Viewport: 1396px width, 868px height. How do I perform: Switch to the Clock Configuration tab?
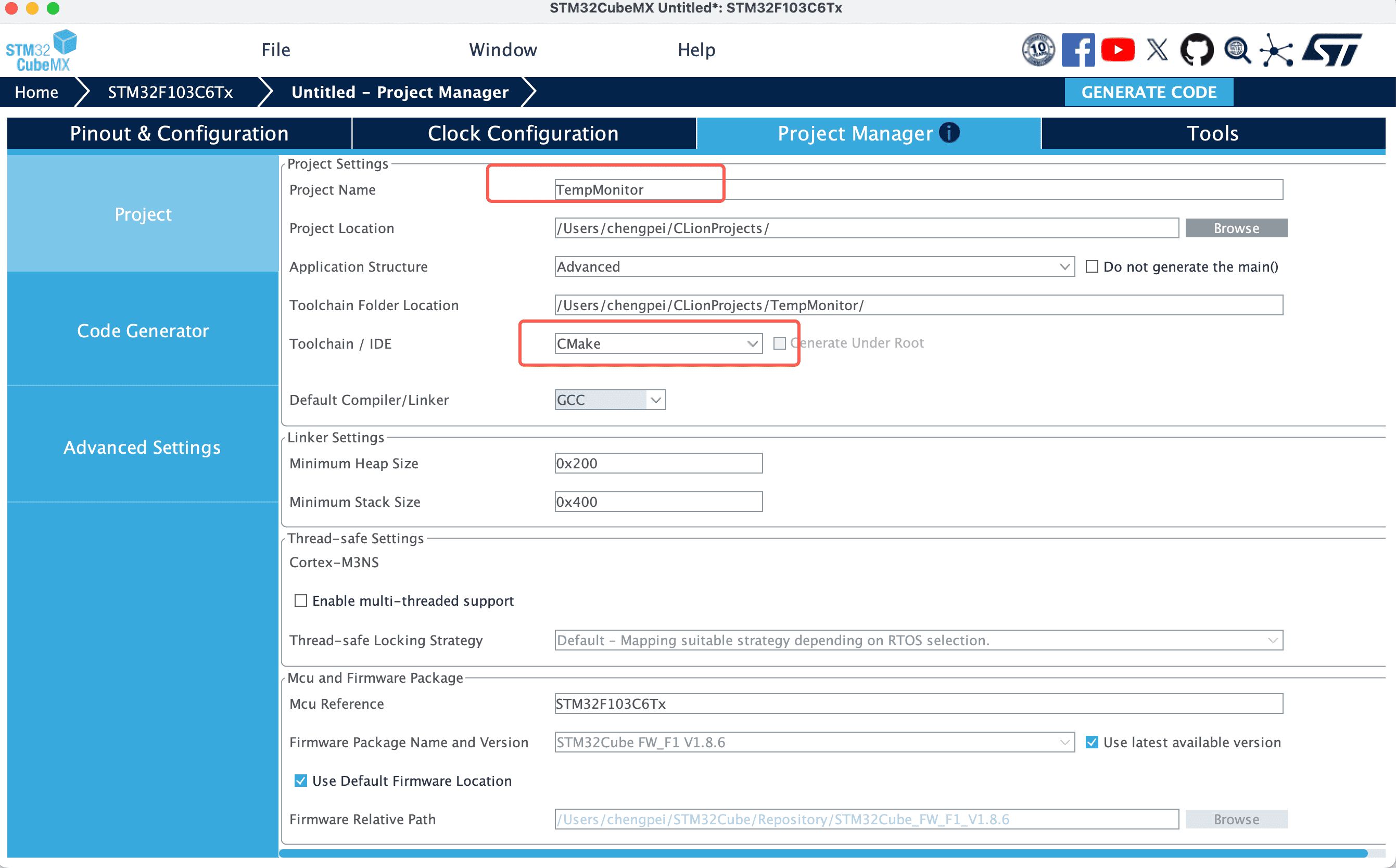[523, 133]
